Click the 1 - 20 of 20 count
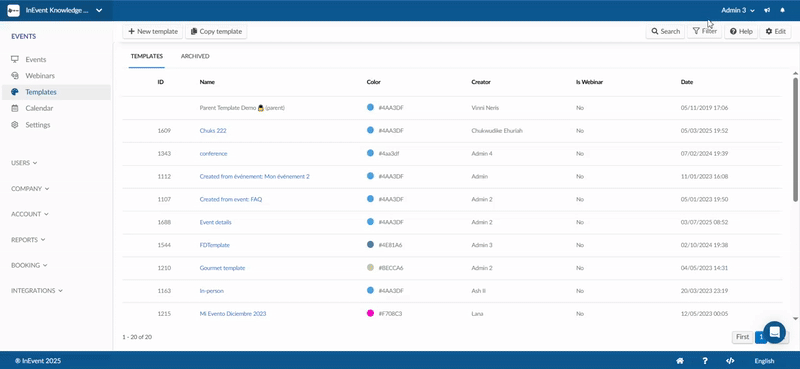Image resolution: width=800 pixels, height=369 pixels. click(137, 337)
